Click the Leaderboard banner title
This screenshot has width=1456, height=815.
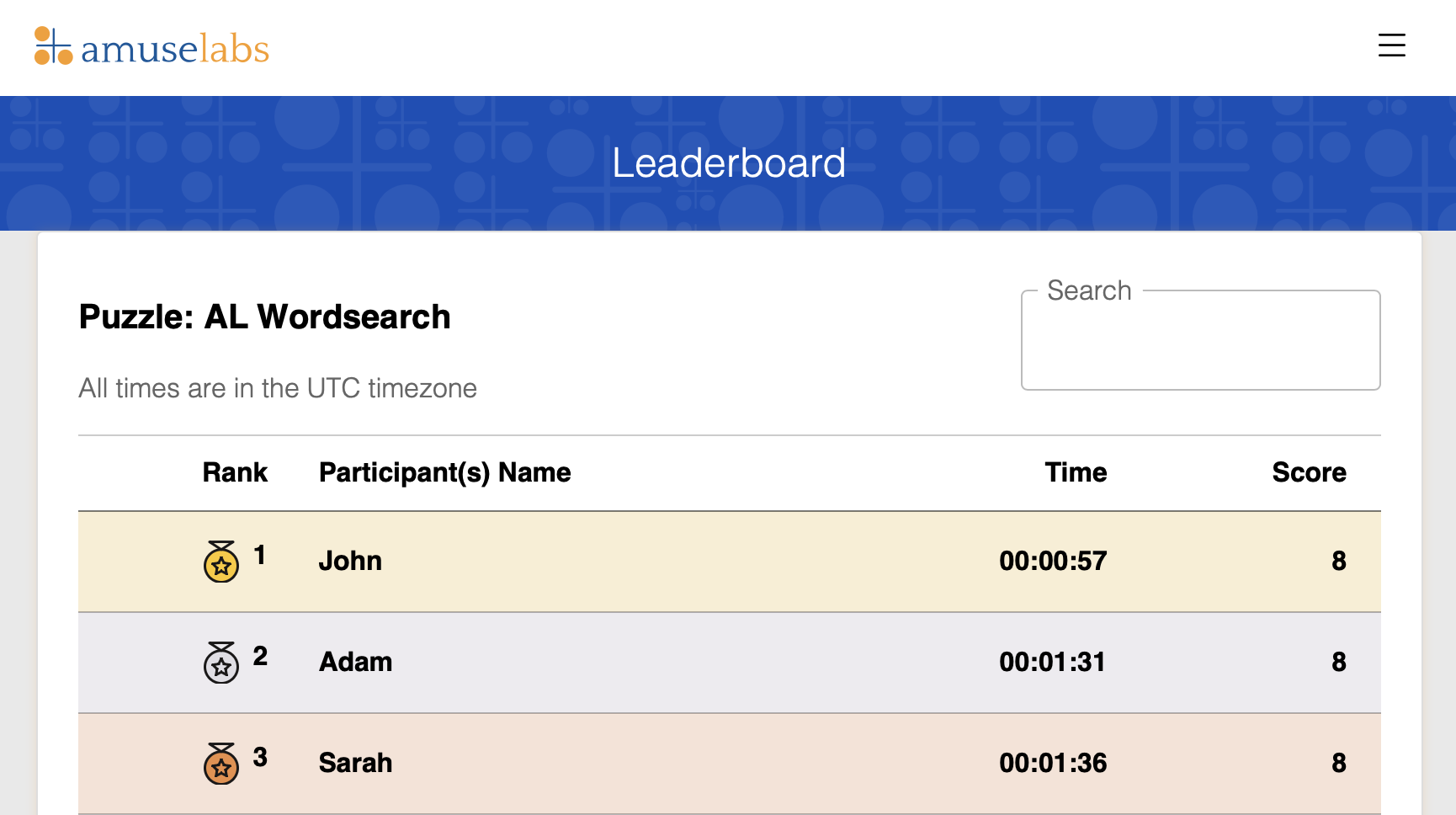point(728,162)
